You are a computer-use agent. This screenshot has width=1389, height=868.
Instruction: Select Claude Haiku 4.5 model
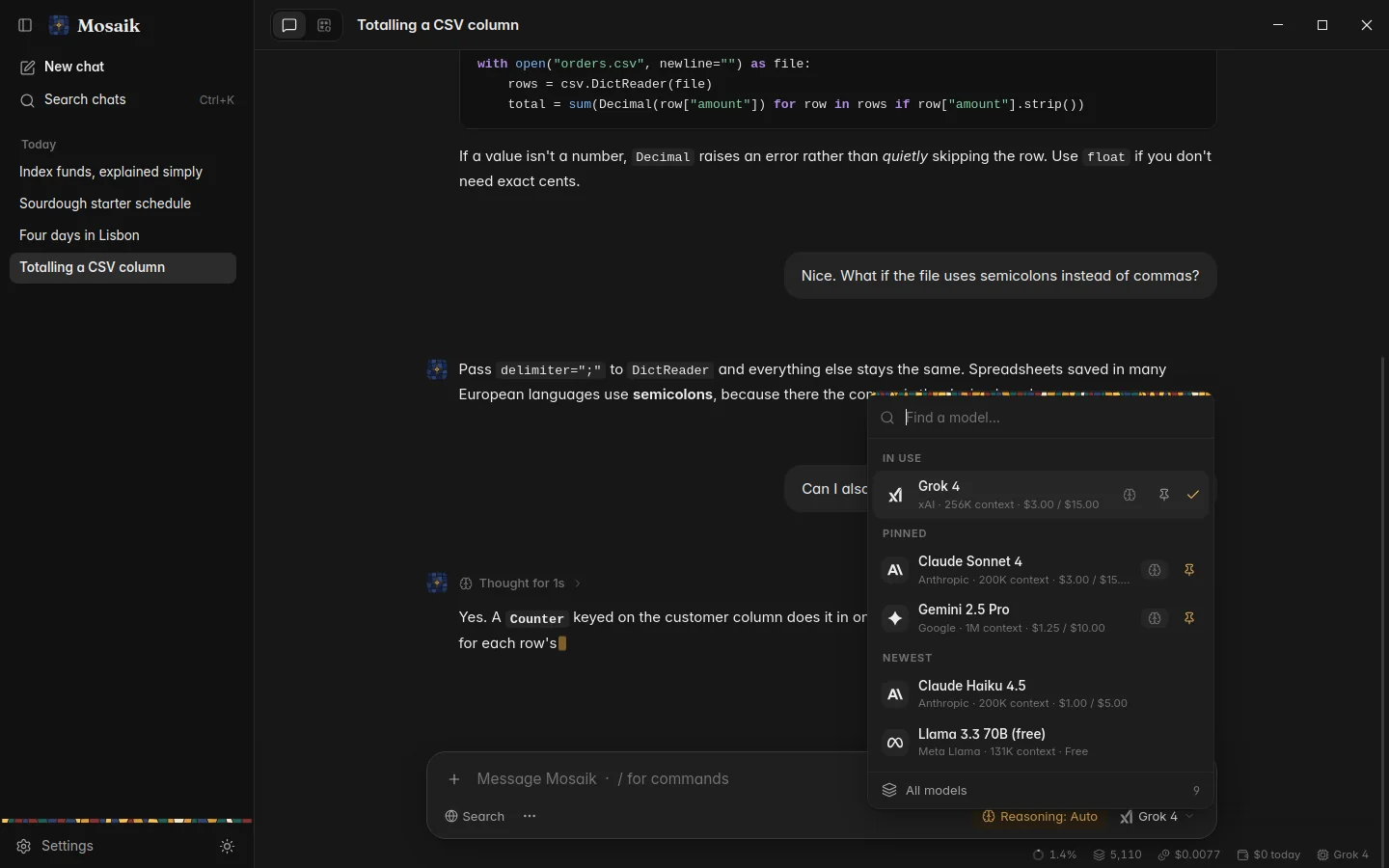1041,694
